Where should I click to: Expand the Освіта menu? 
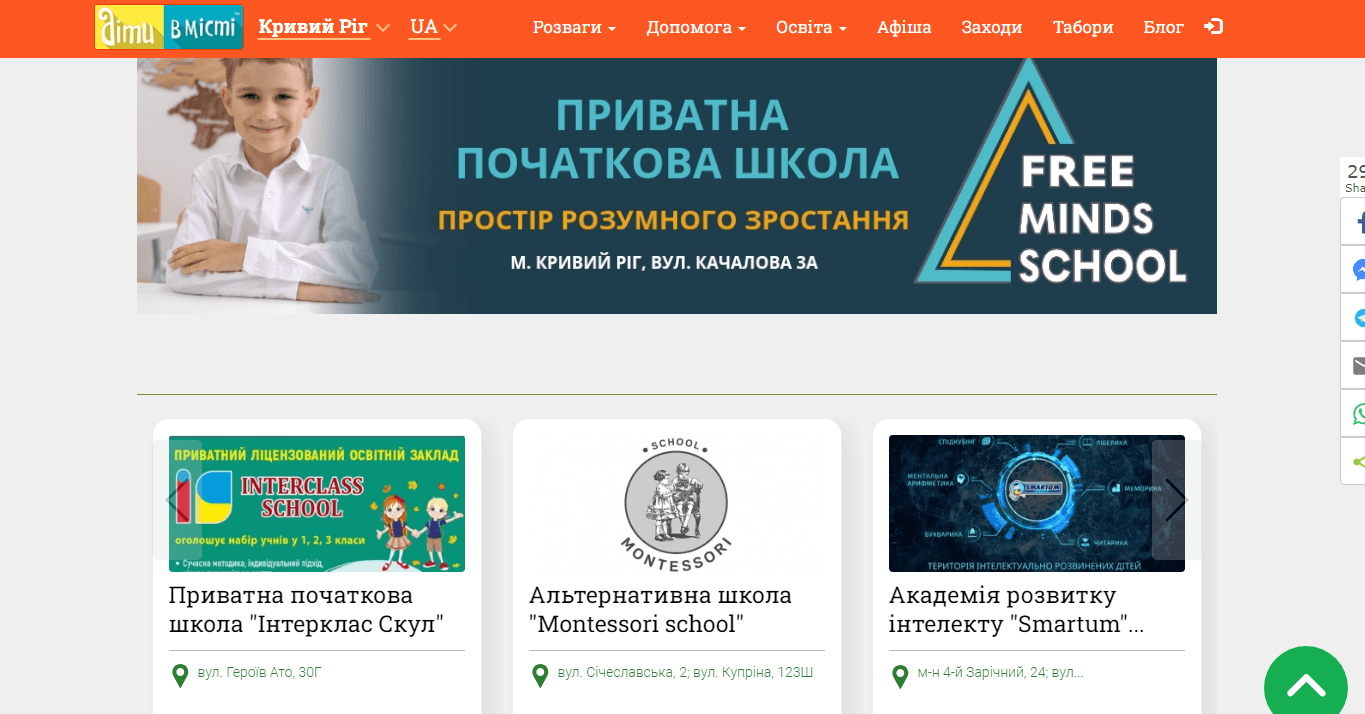811,27
